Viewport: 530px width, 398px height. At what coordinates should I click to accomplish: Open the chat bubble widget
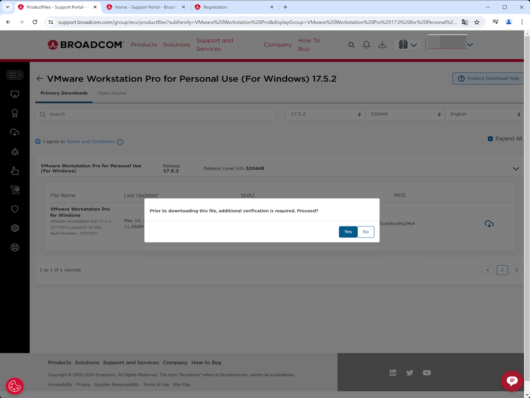[x=512, y=381]
